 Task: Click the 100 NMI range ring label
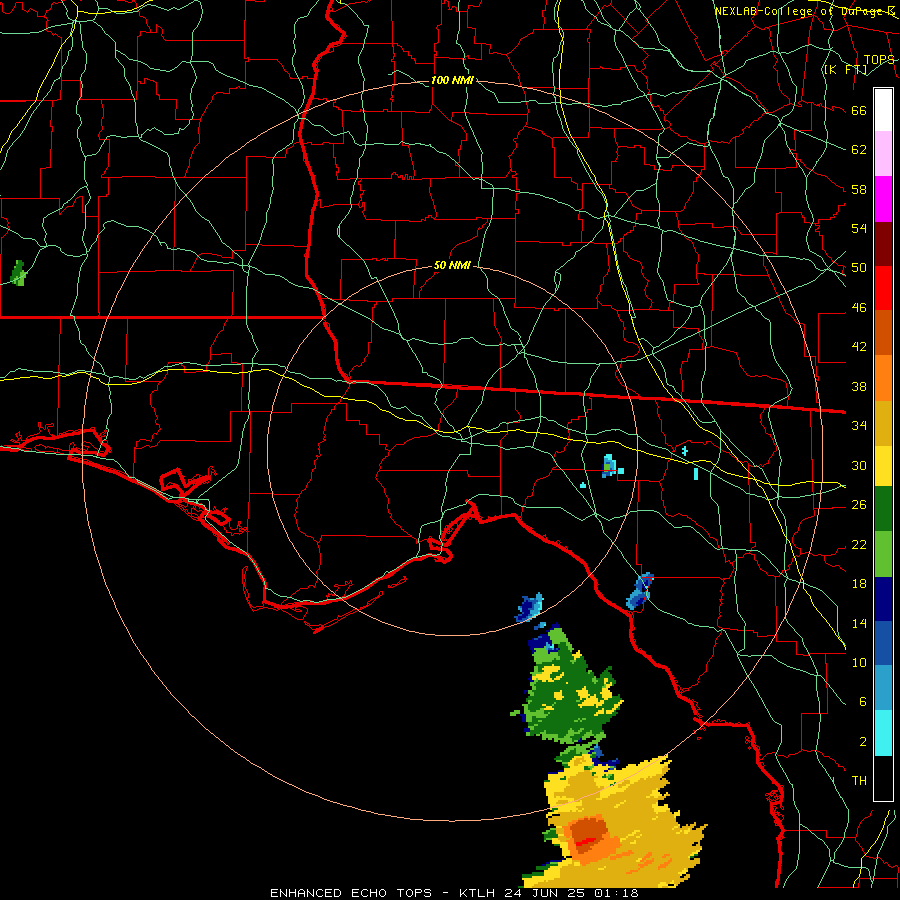(452, 80)
